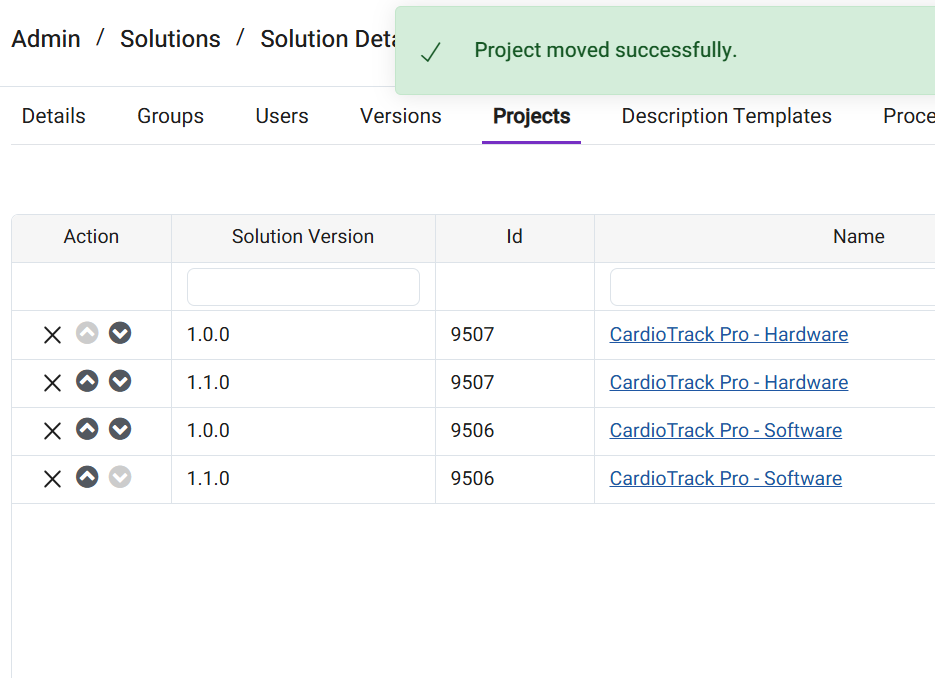Move the 1.1.0 Hardware project down
The height and width of the screenshot is (678, 935).
(120, 381)
